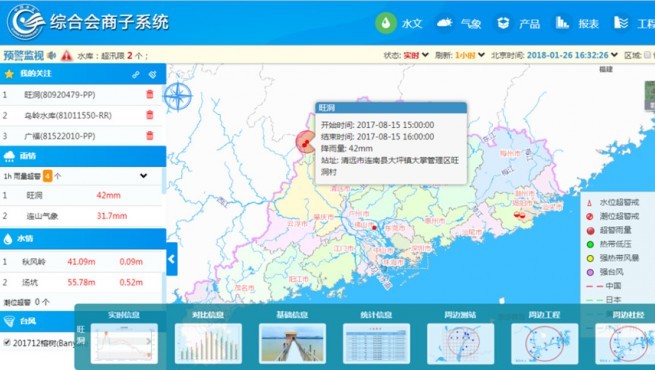Expand the 1h 雨量超警 chevron
655x370 pixels.
[144, 176]
